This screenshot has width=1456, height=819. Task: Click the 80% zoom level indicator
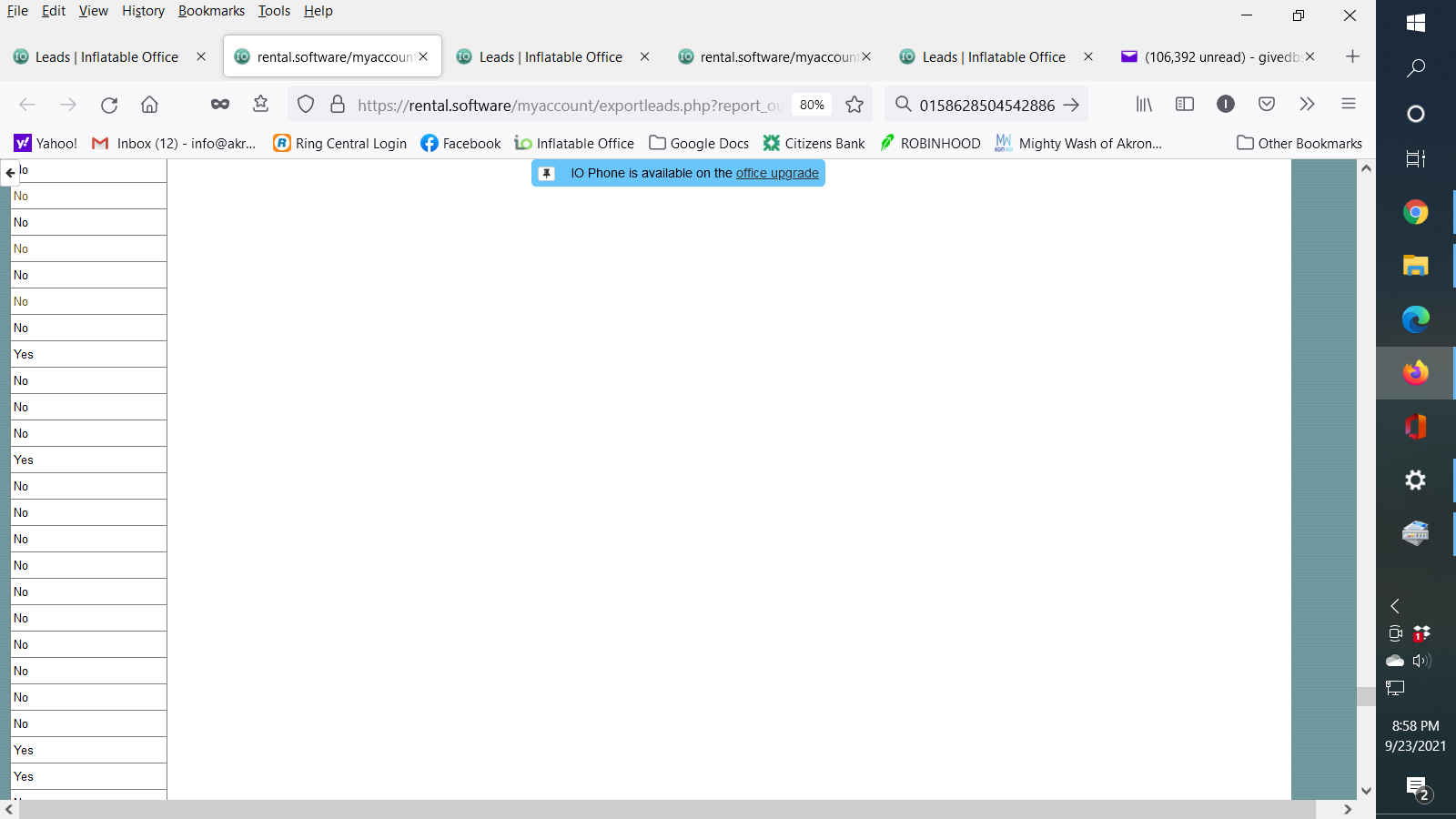point(811,105)
